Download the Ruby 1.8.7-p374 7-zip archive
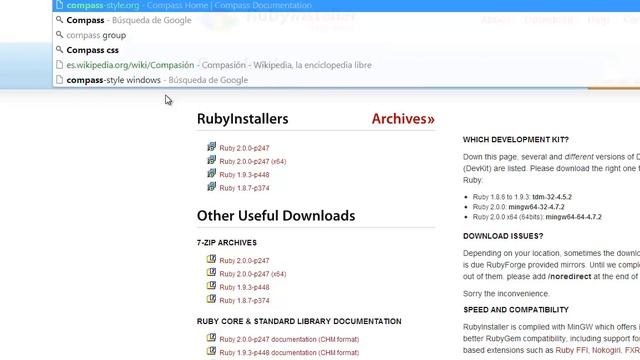Image resolution: width=640 pixels, height=360 pixels. click(244, 301)
